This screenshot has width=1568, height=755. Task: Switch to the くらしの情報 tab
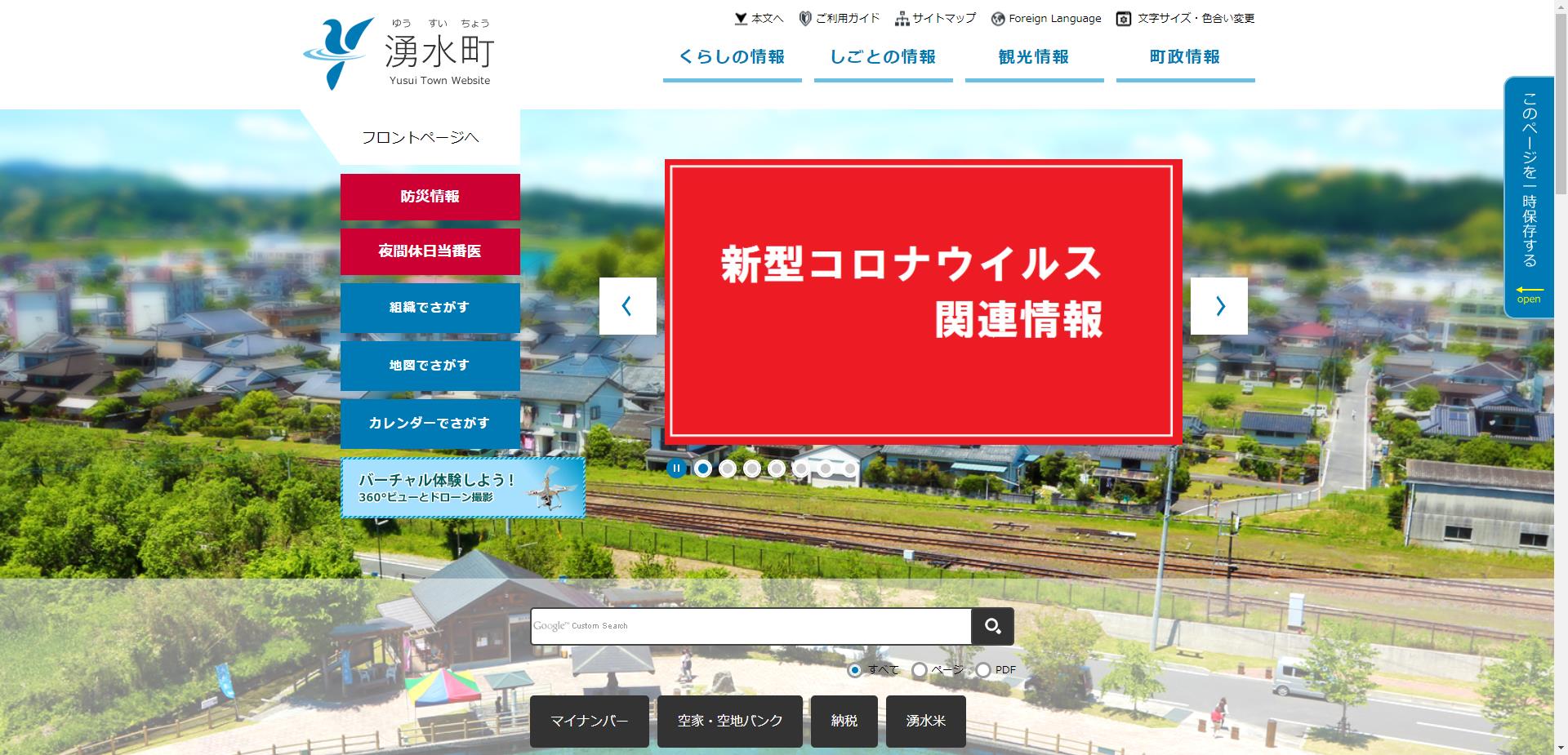[x=732, y=57]
